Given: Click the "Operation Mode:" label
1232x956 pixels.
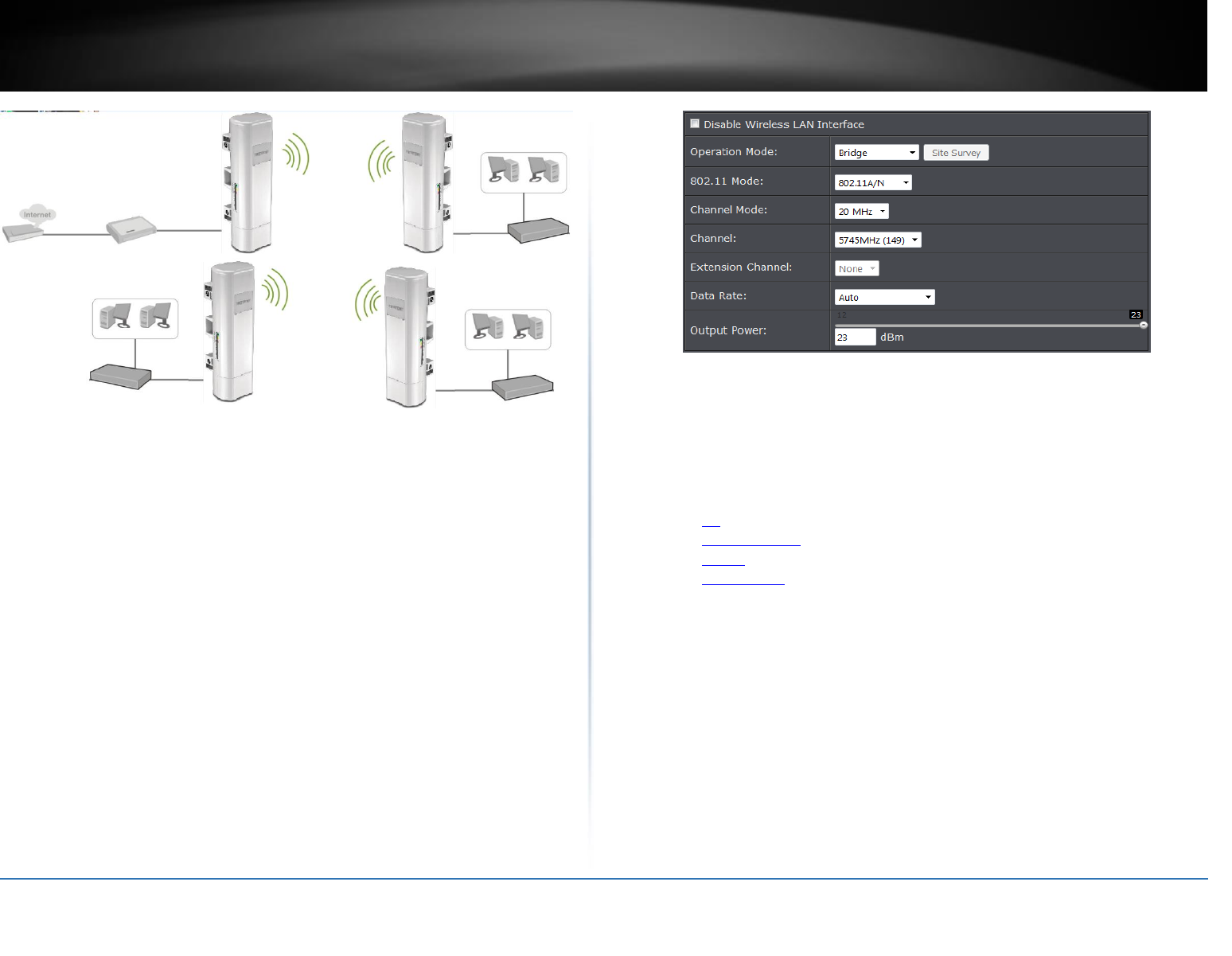Looking at the screenshot, I should click(x=733, y=151).
